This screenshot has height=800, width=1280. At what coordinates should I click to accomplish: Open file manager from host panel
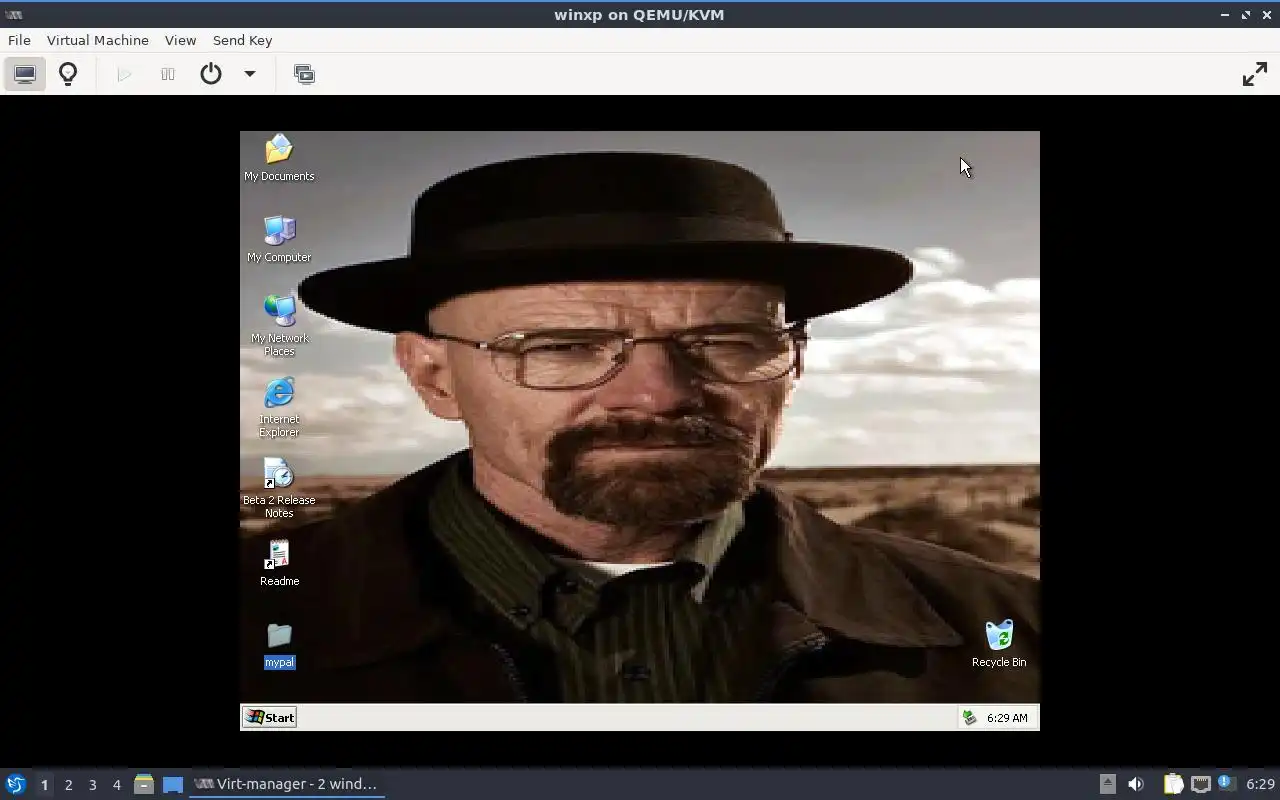tap(144, 784)
